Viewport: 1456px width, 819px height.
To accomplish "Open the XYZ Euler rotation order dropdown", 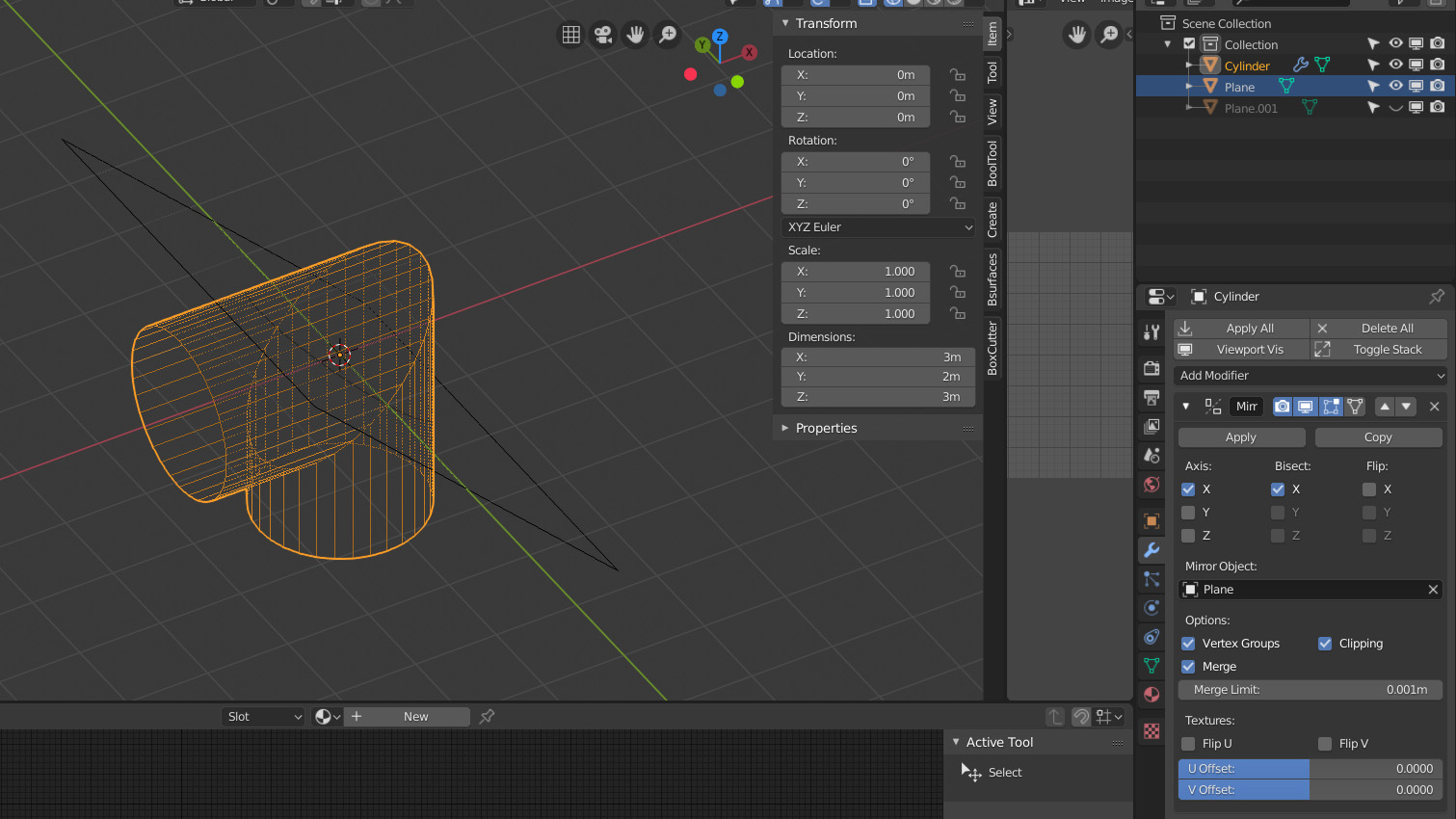I will [877, 226].
